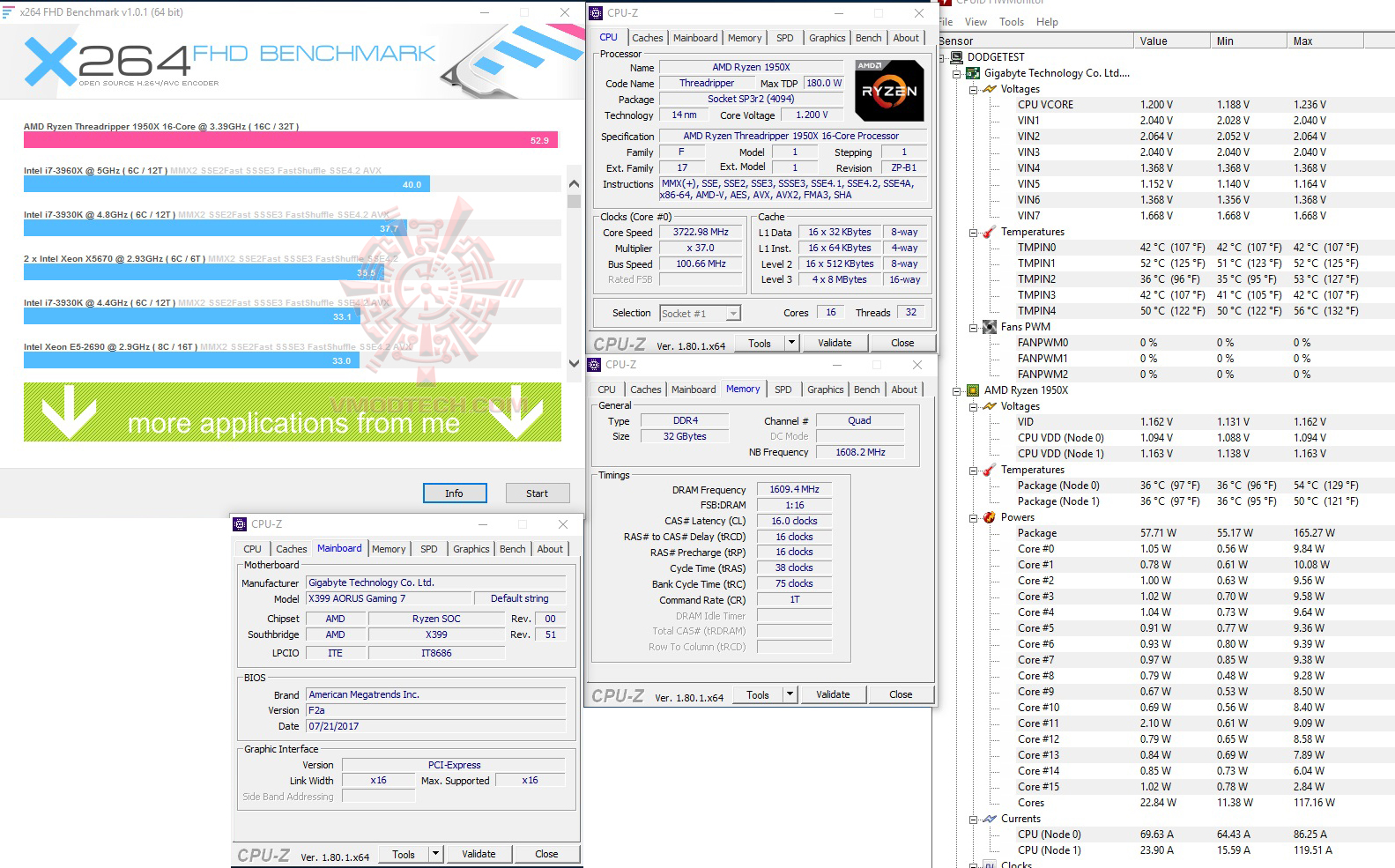Click the scroll up arrow of the benchmark results list
The image size is (1395, 868).
coord(575,184)
